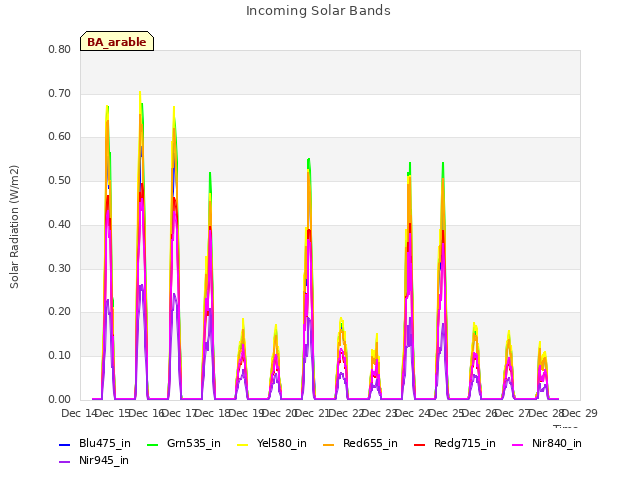Click the Dec 29 x-axis date label
The image size is (640, 480).
tap(580, 413)
